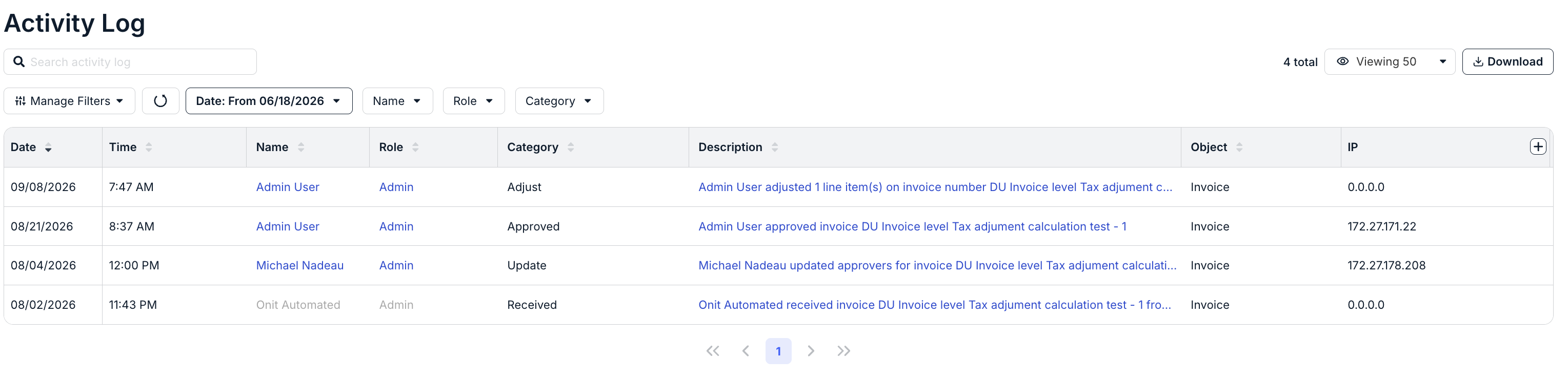The image size is (1568, 379).
Task: Open the Admin User approved invoice description
Action: click(x=912, y=226)
